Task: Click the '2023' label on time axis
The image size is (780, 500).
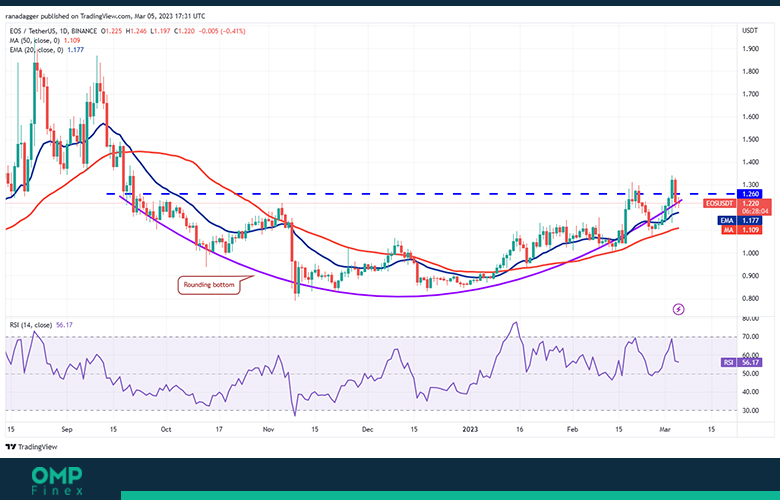Action: pos(470,429)
